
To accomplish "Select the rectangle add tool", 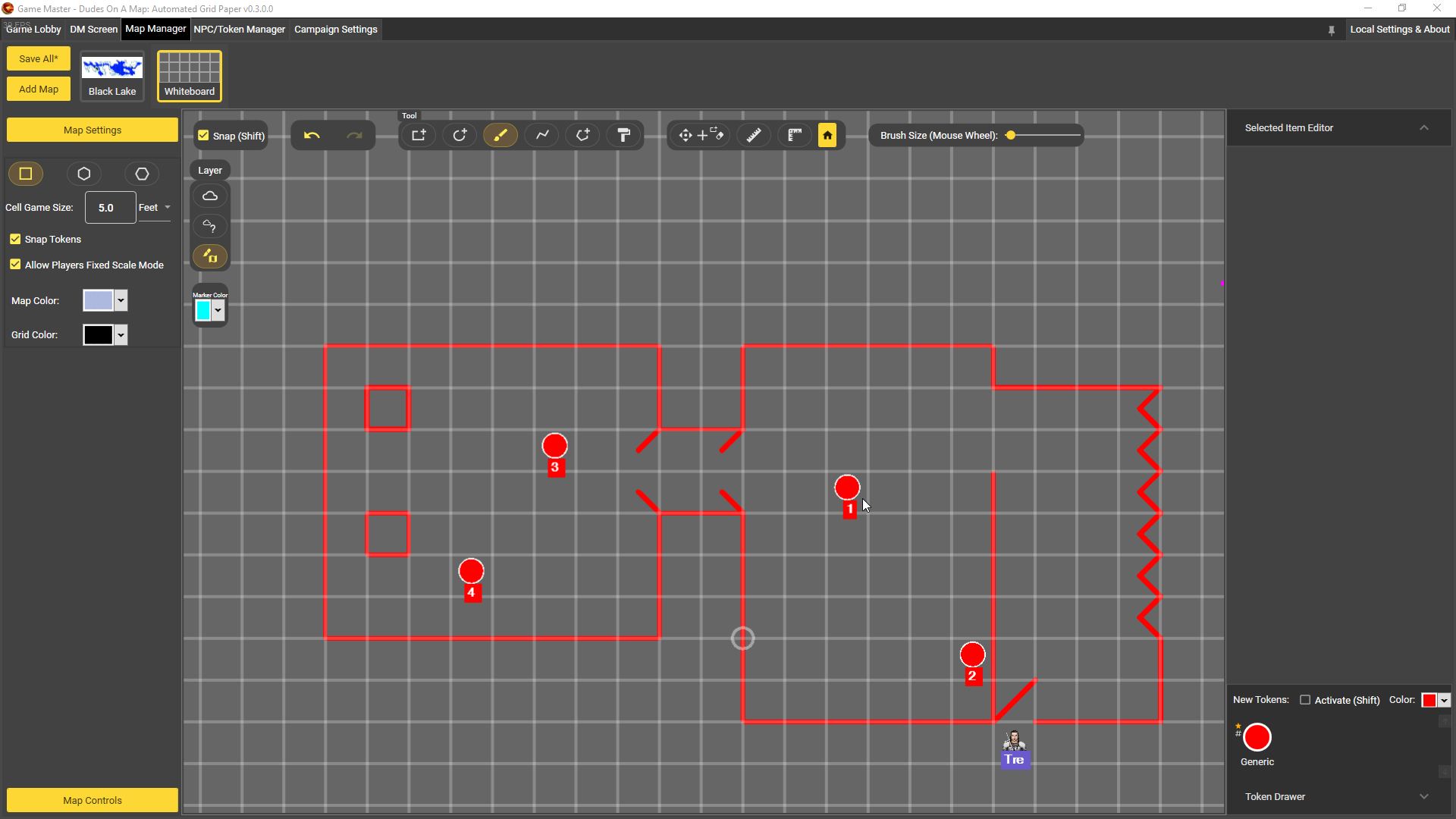I will pos(419,136).
